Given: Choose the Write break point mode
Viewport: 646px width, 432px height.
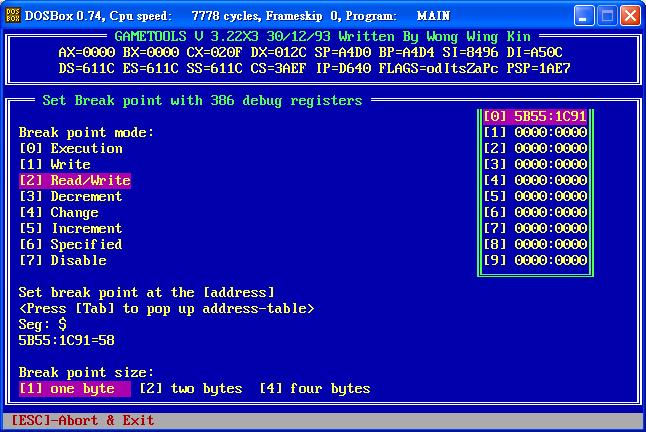Looking at the screenshot, I should pos(55,164).
